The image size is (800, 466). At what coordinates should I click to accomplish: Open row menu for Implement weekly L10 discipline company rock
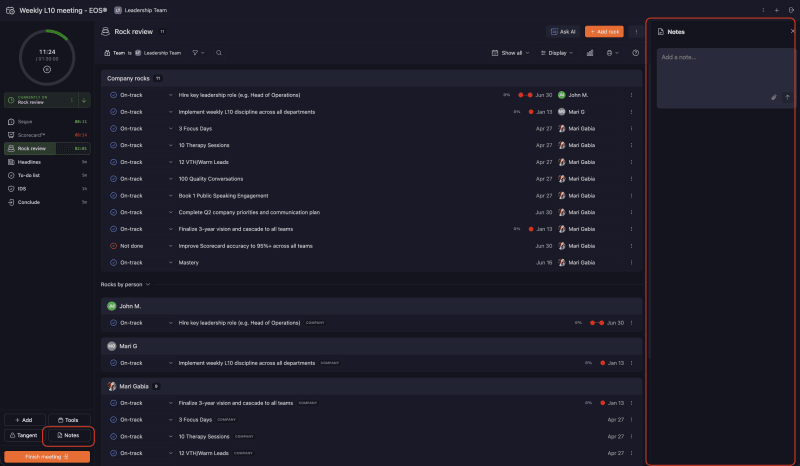click(x=631, y=112)
